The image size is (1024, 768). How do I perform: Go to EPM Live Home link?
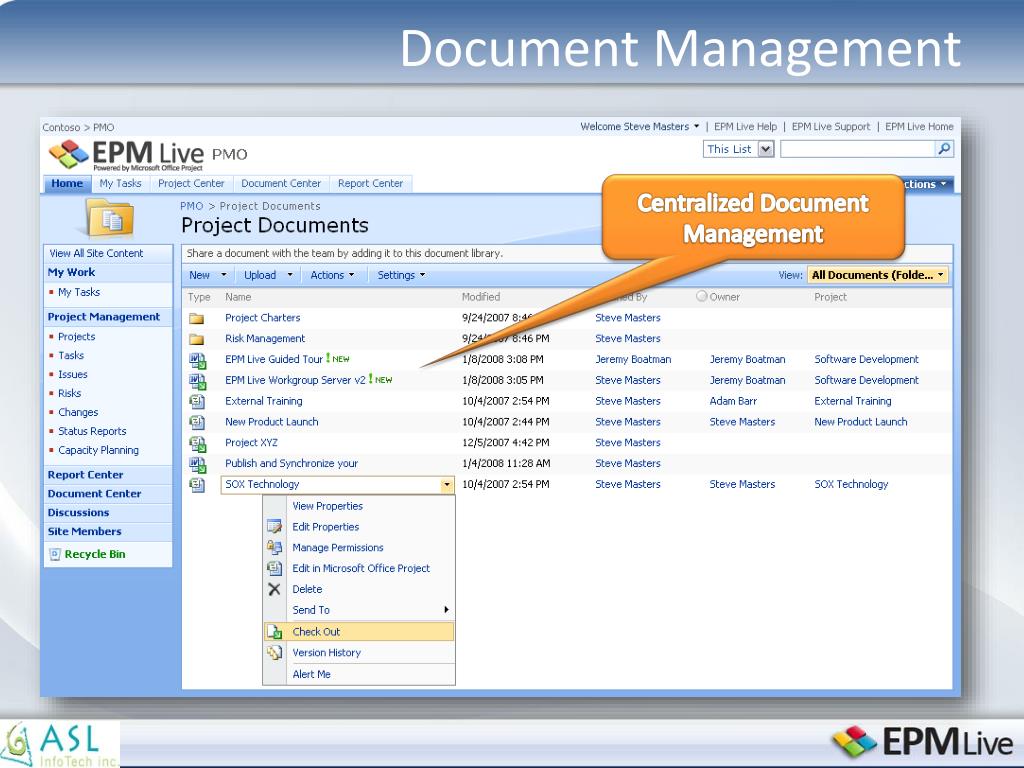tap(919, 127)
